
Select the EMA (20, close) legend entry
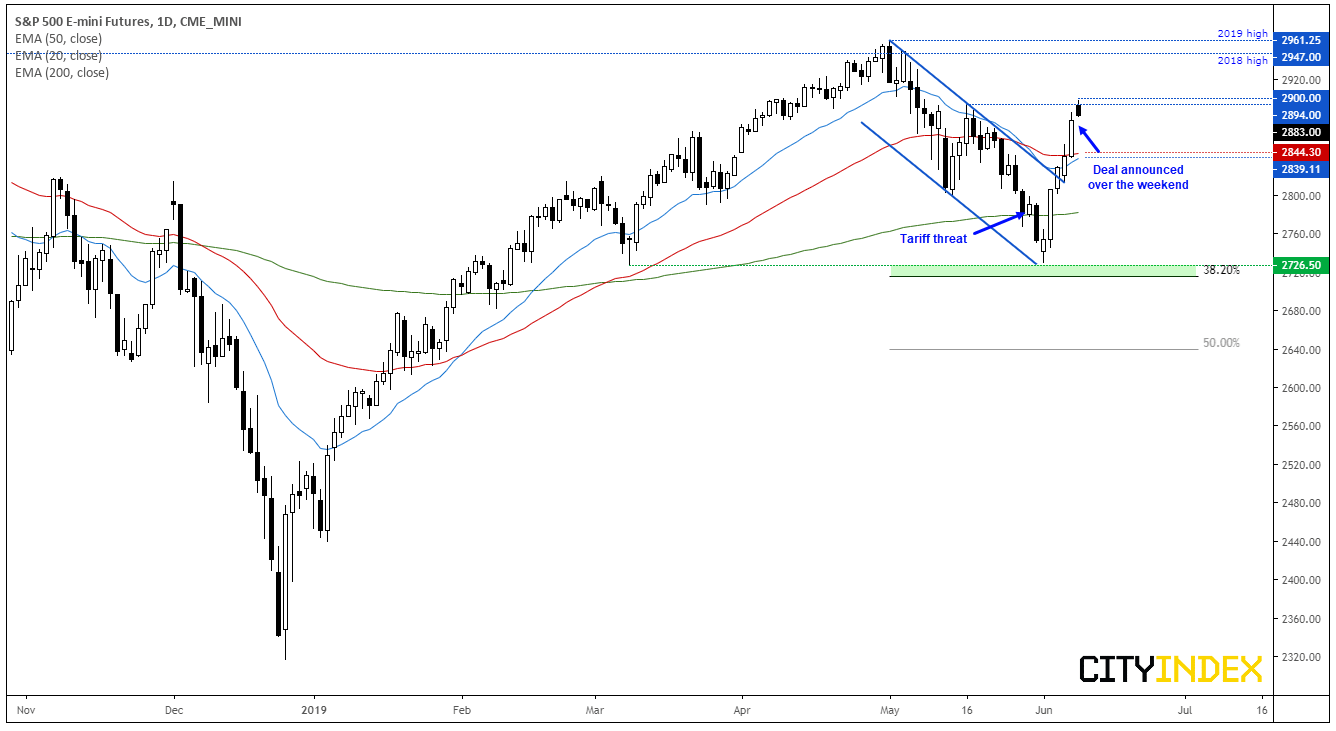point(58,56)
